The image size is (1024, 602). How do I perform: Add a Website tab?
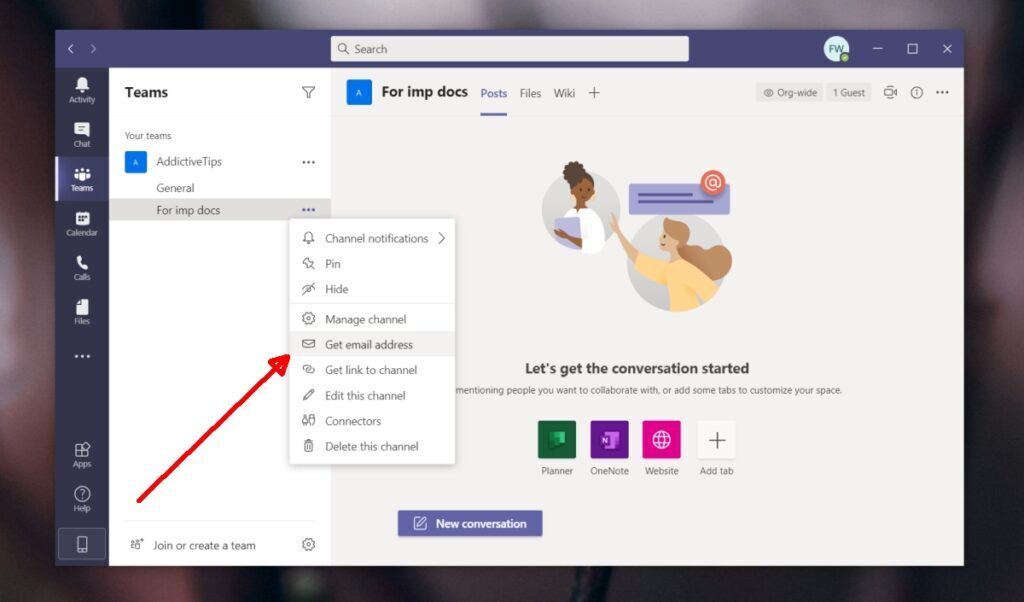(661, 440)
